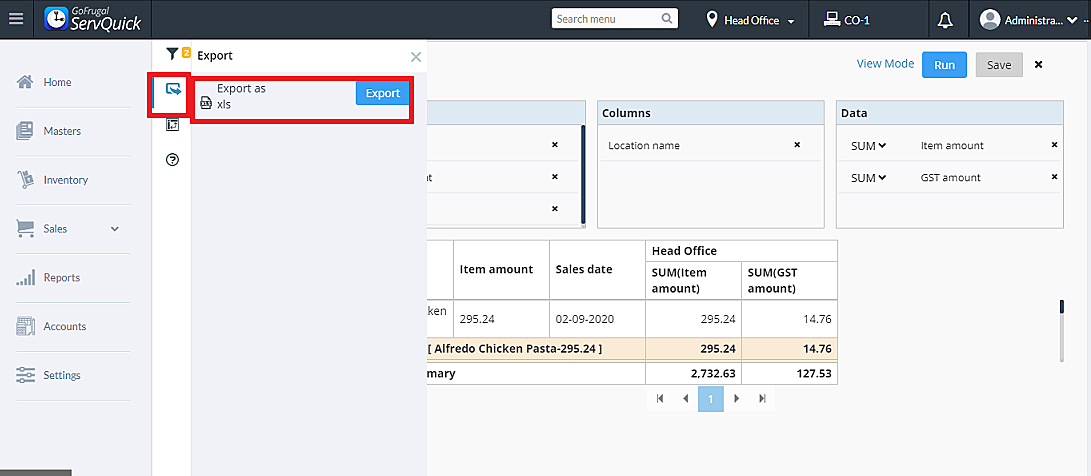The image size is (1091, 476).
Task: Open the pivot layout settings icon
Action: pos(172,125)
